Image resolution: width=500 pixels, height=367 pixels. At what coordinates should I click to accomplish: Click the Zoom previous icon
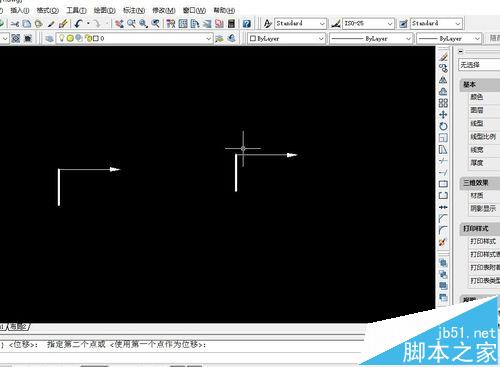pos(155,24)
